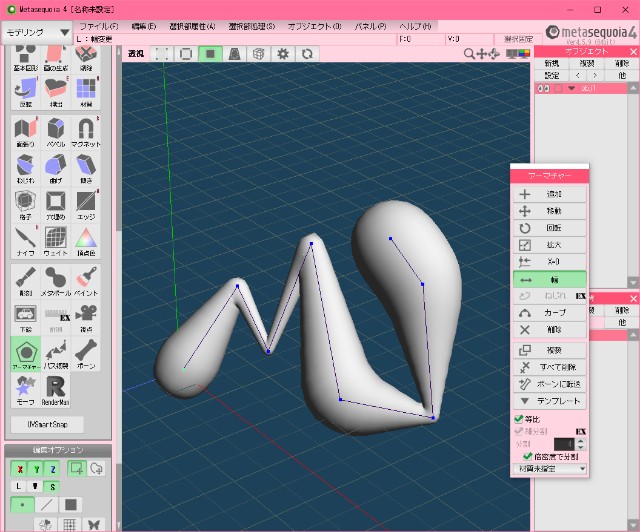Viewport: 640px width, 532px height.
Task: Click the viewport refresh arrows icon
Action: click(307, 53)
